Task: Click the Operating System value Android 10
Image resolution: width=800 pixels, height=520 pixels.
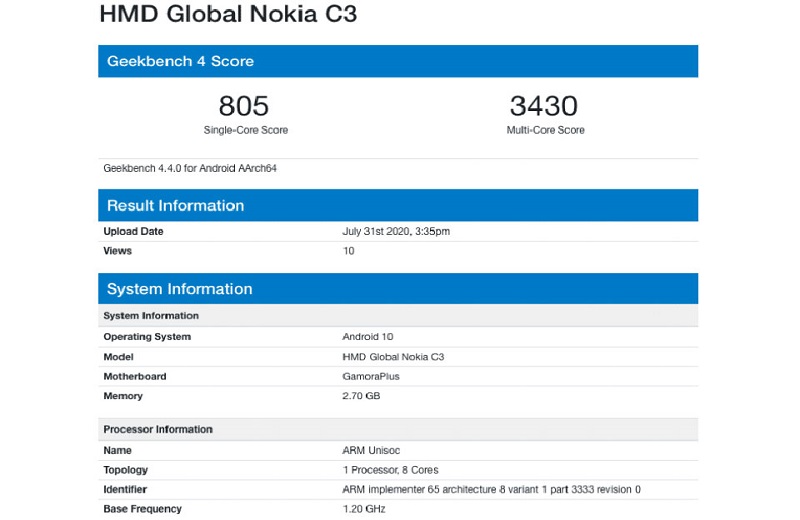Action: [368, 337]
